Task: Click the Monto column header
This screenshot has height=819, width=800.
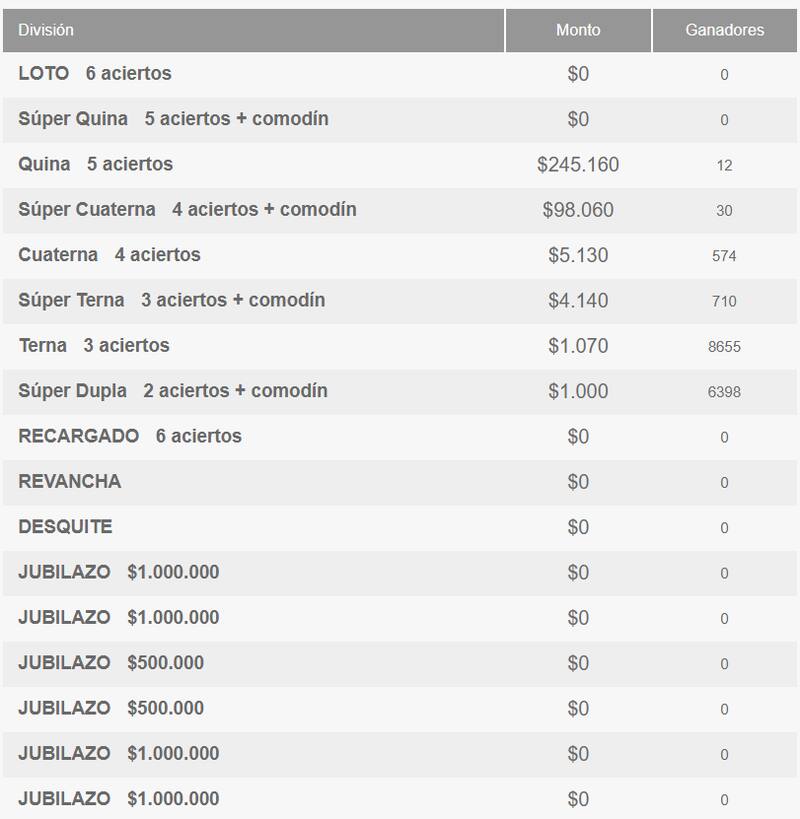Action: point(578,30)
